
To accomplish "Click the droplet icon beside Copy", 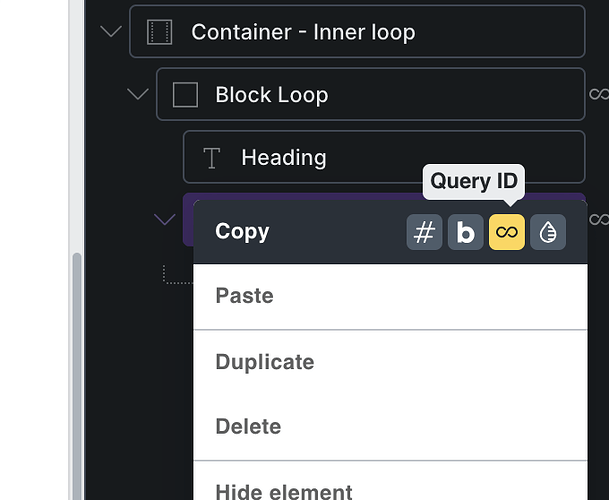I will click(548, 233).
